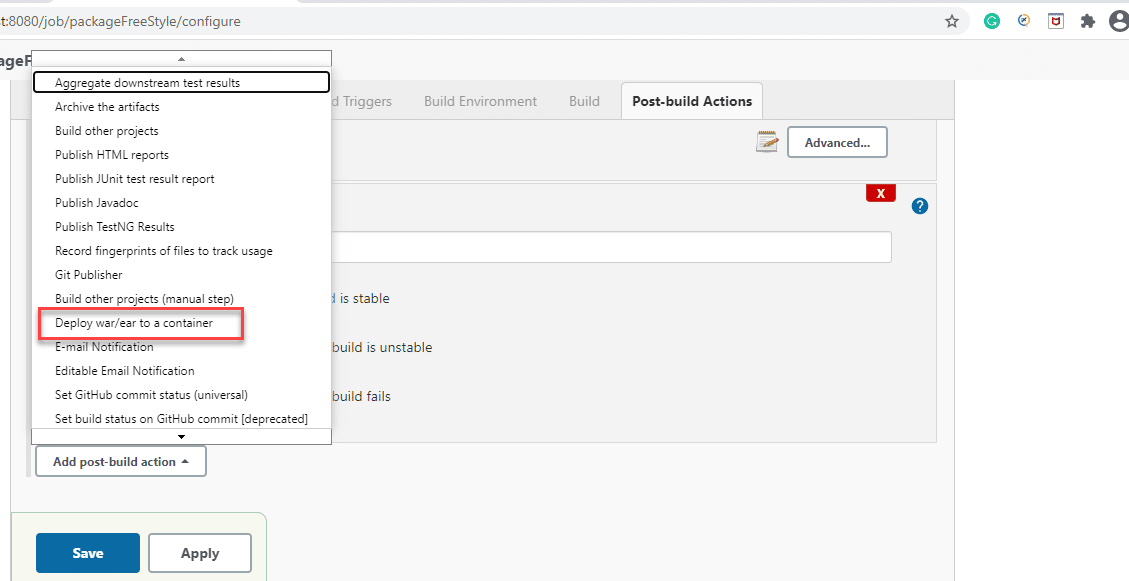Switch to the Build tab
This screenshot has height=581, width=1129.
584,102
